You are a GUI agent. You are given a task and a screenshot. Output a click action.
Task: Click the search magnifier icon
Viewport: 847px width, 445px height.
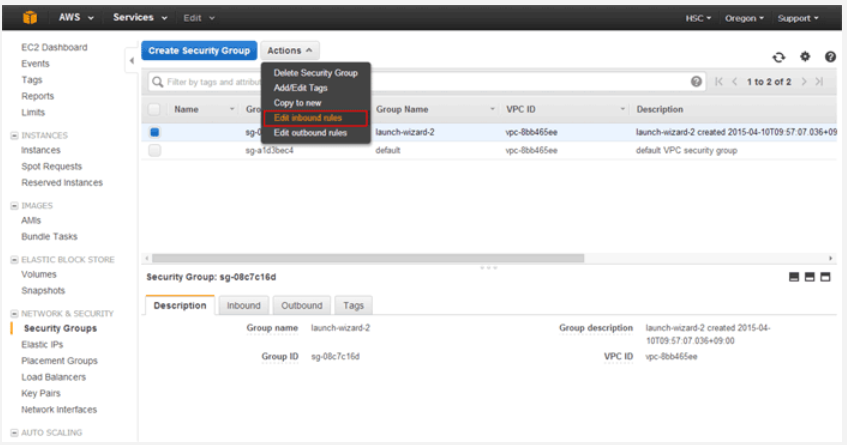click(x=157, y=82)
